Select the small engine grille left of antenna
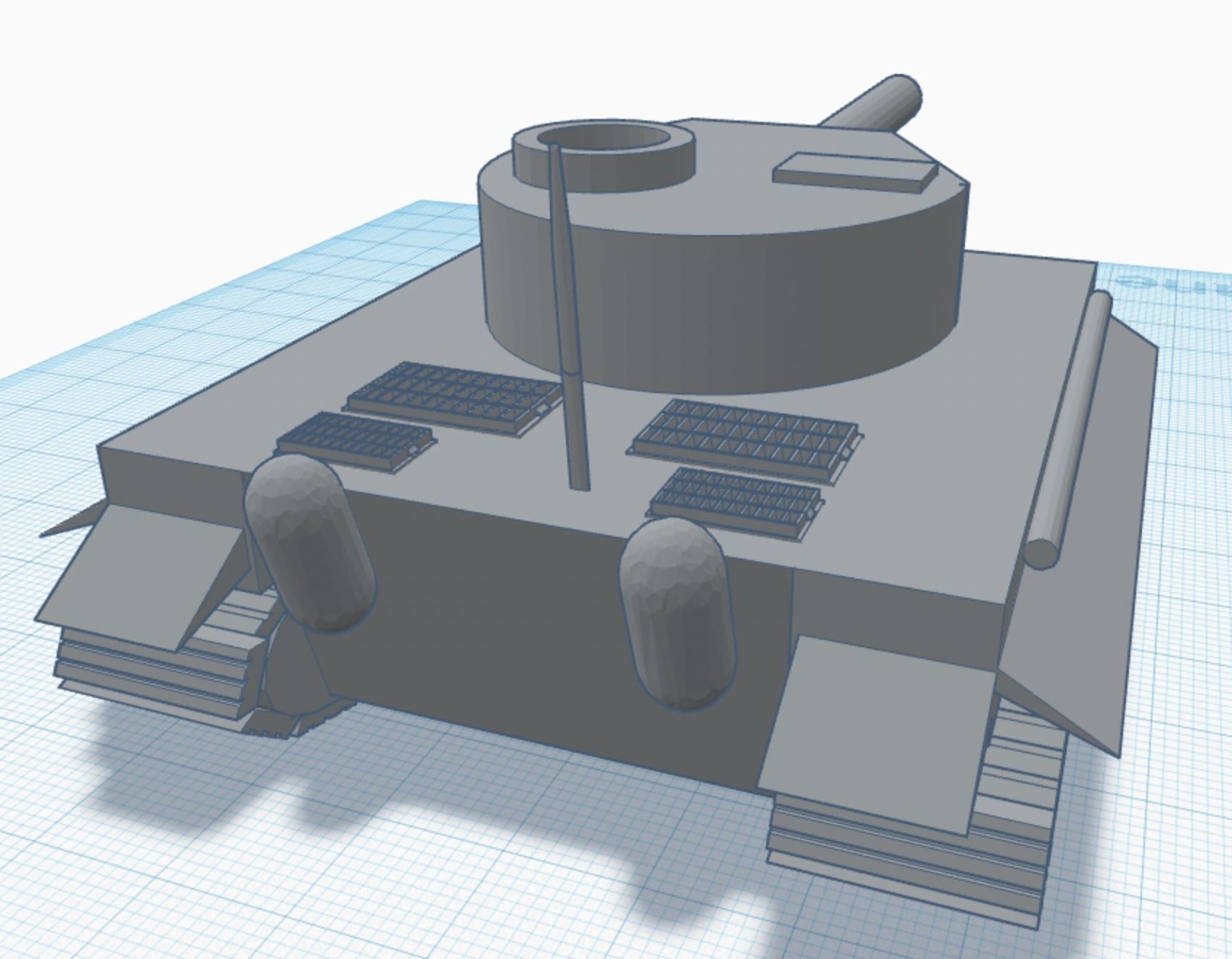The height and width of the screenshot is (959, 1232). tap(356, 441)
